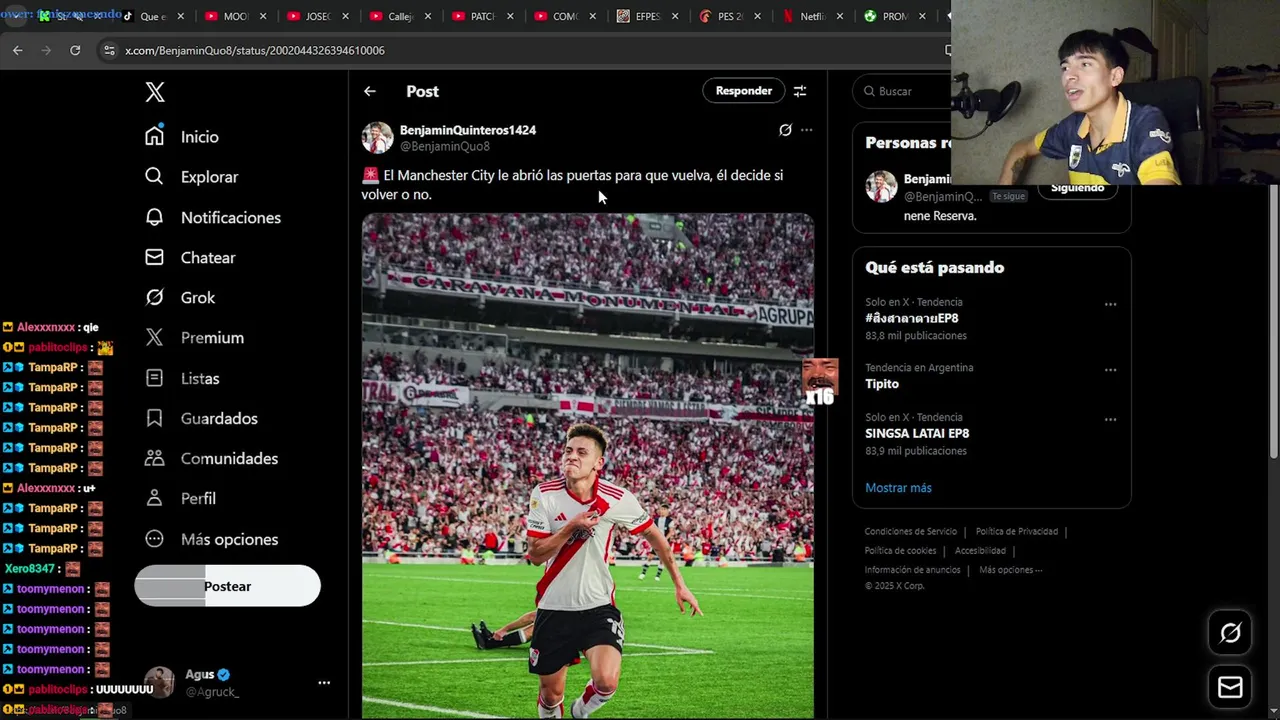Open Política de cookies link
The height and width of the screenshot is (720, 1280).
(900, 551)
